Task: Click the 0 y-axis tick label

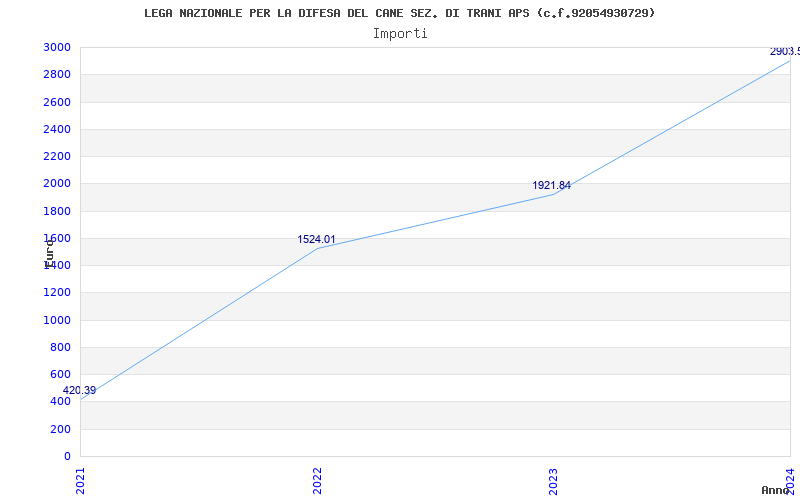Action: (x=67, y=456)
